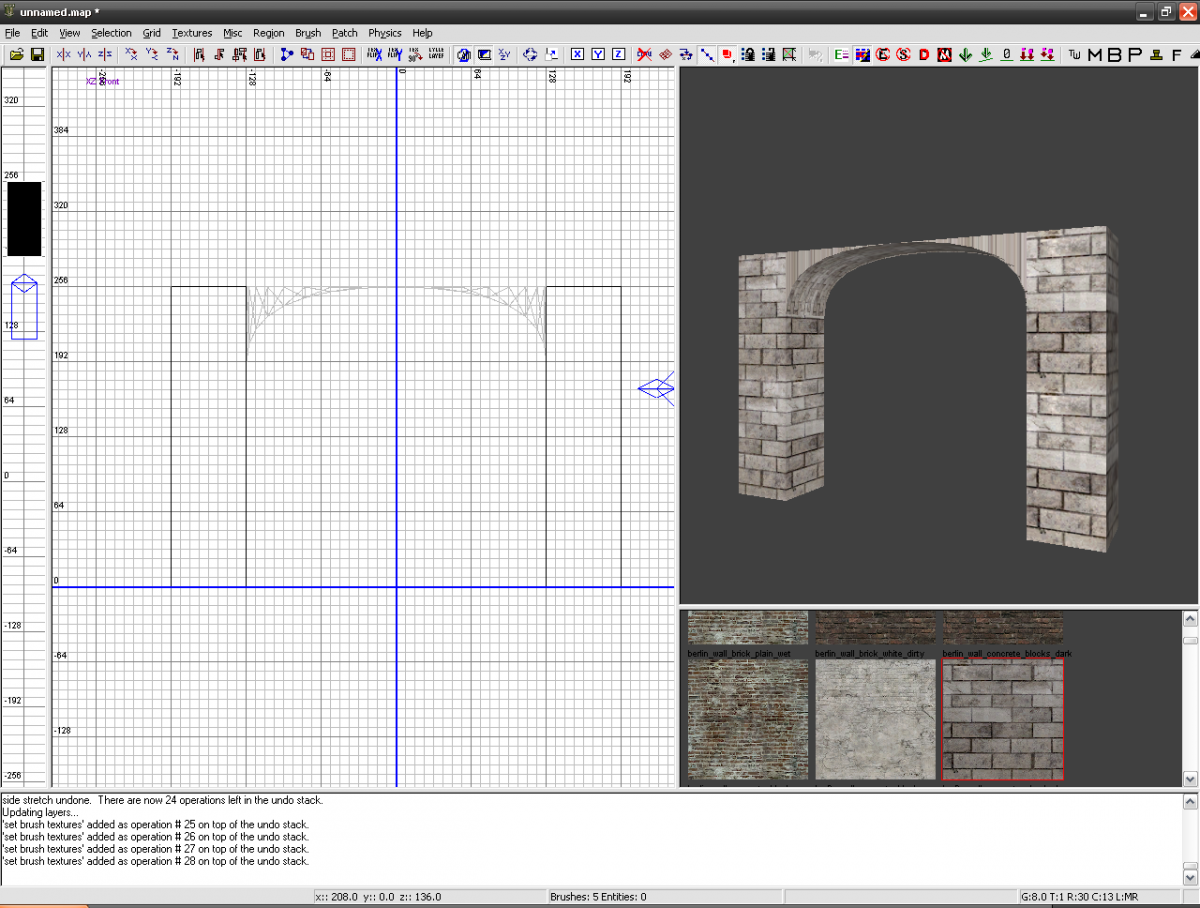The image size is (1200, 908).
Task: Toggle the boxed blue Y axis button
Action: [598, 54]
